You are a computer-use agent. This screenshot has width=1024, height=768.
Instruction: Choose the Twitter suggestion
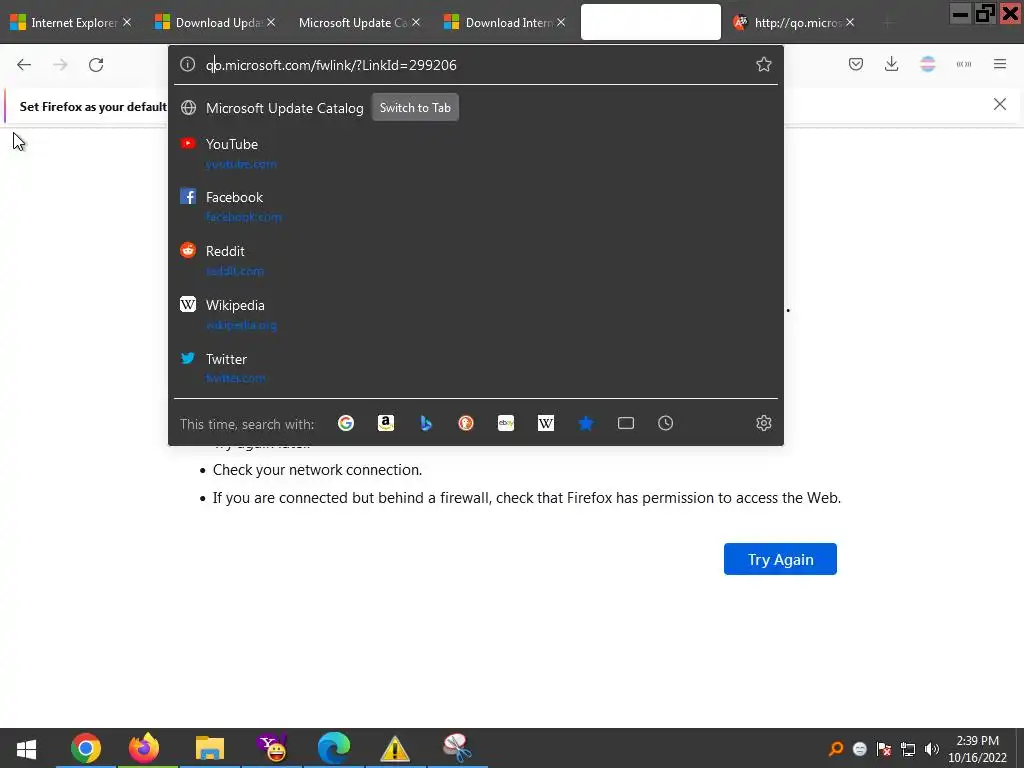click(x=476, y=368)
